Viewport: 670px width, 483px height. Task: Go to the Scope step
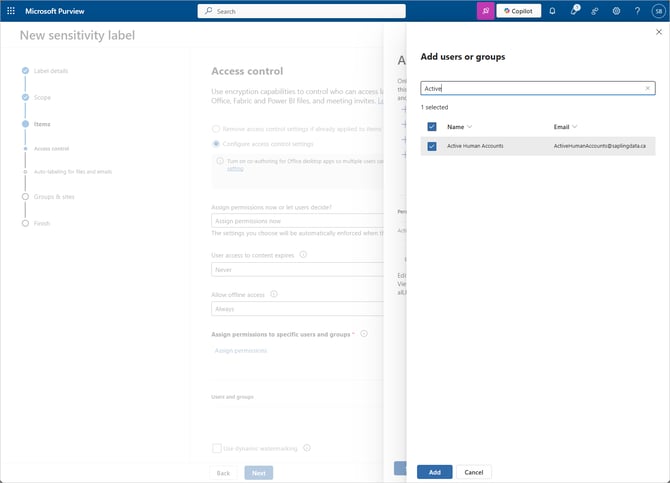point(42,97)
